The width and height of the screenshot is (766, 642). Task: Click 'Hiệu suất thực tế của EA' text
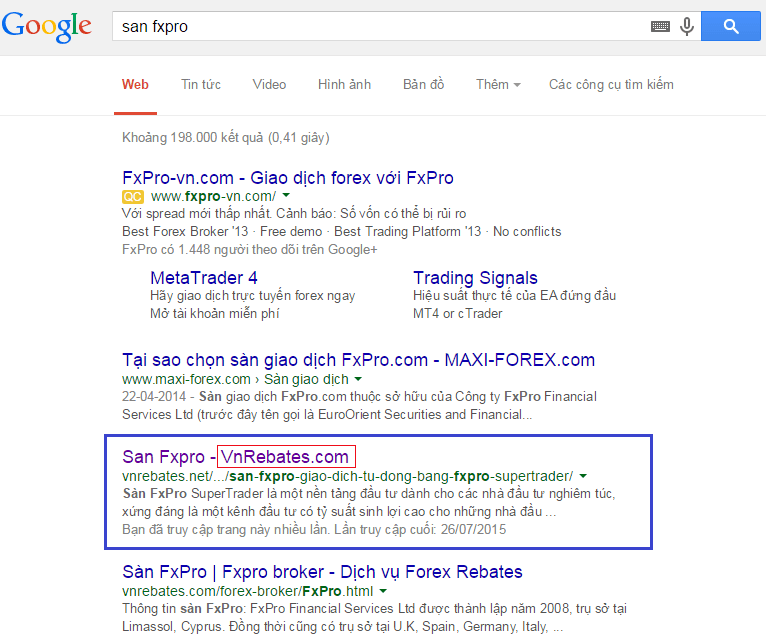point(514,296)
